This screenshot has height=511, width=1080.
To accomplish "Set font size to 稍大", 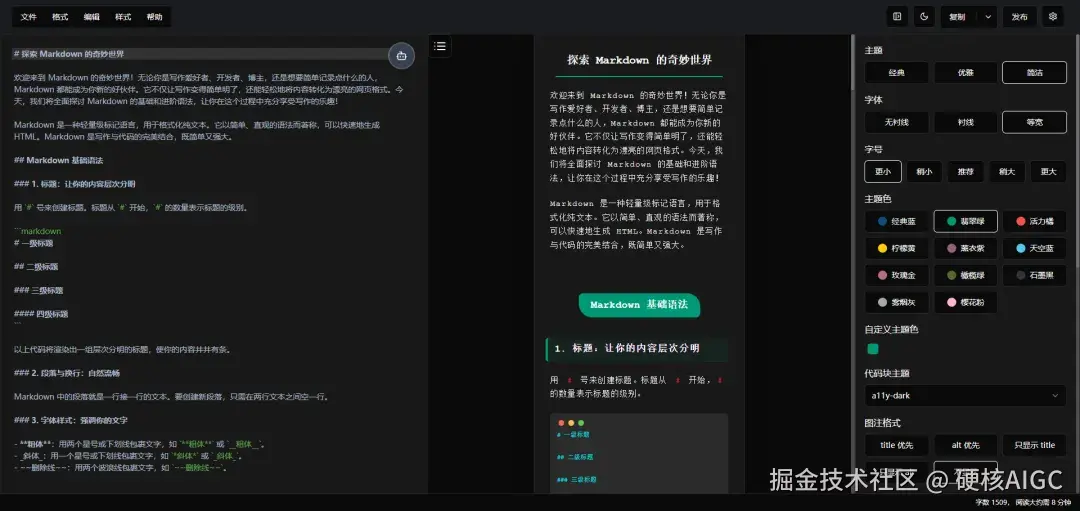I will [x=1007, y=171].
